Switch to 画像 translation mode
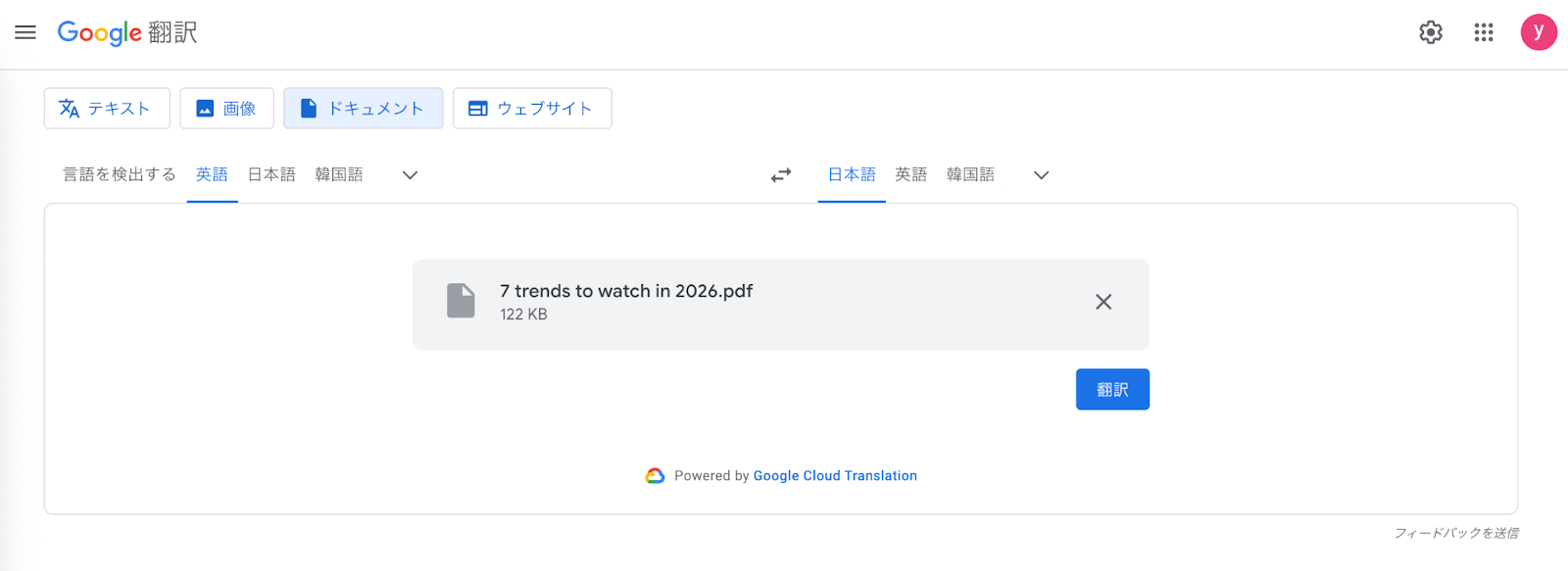This screenshot has height=571, width=1568. point(226,109)
